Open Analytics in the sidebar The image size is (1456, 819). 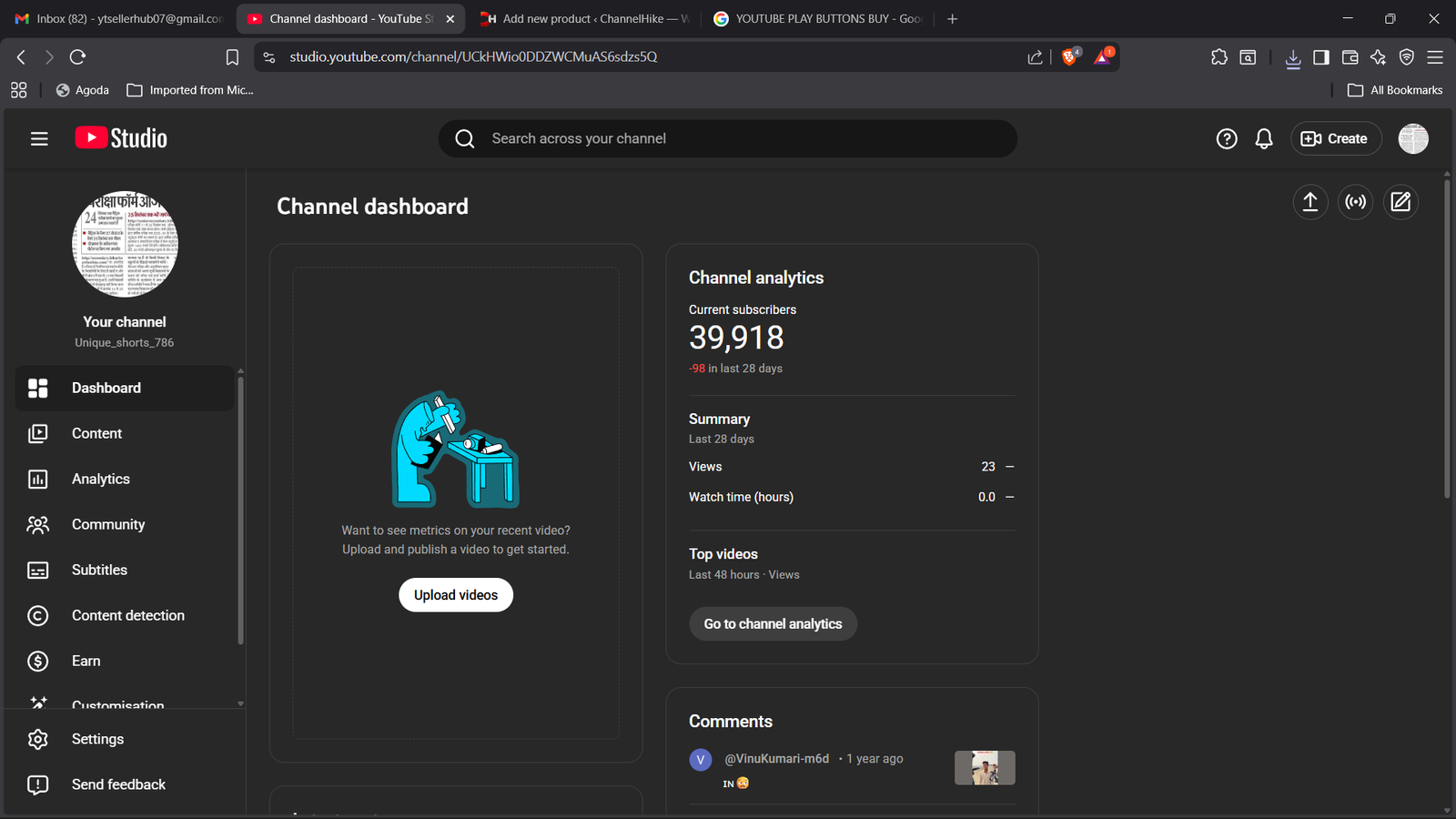pos(100,479)
